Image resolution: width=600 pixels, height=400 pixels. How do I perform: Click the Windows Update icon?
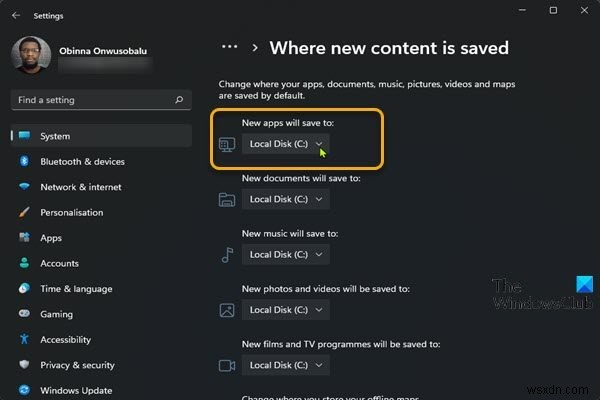pos(22,390)
